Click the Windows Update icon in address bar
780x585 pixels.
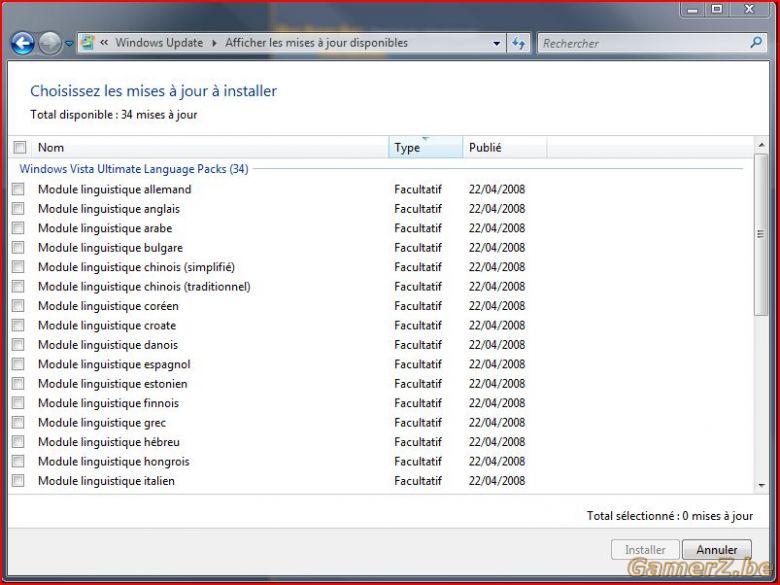(88, 43)
